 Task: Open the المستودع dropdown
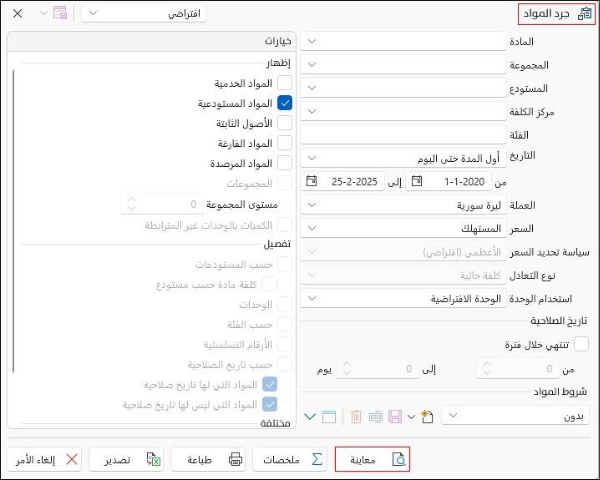403,88
